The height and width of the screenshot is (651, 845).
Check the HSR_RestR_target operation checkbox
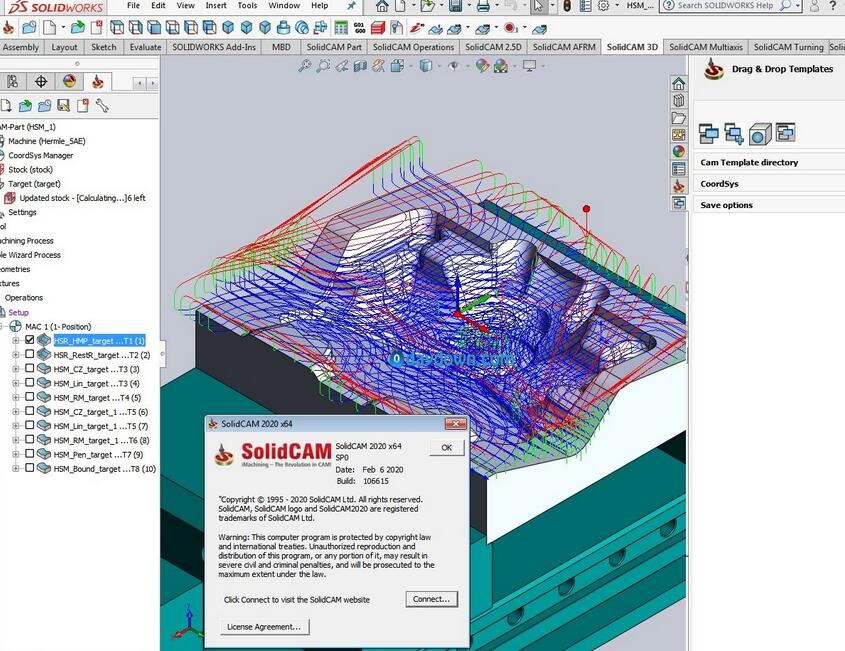tap(30, 354)
